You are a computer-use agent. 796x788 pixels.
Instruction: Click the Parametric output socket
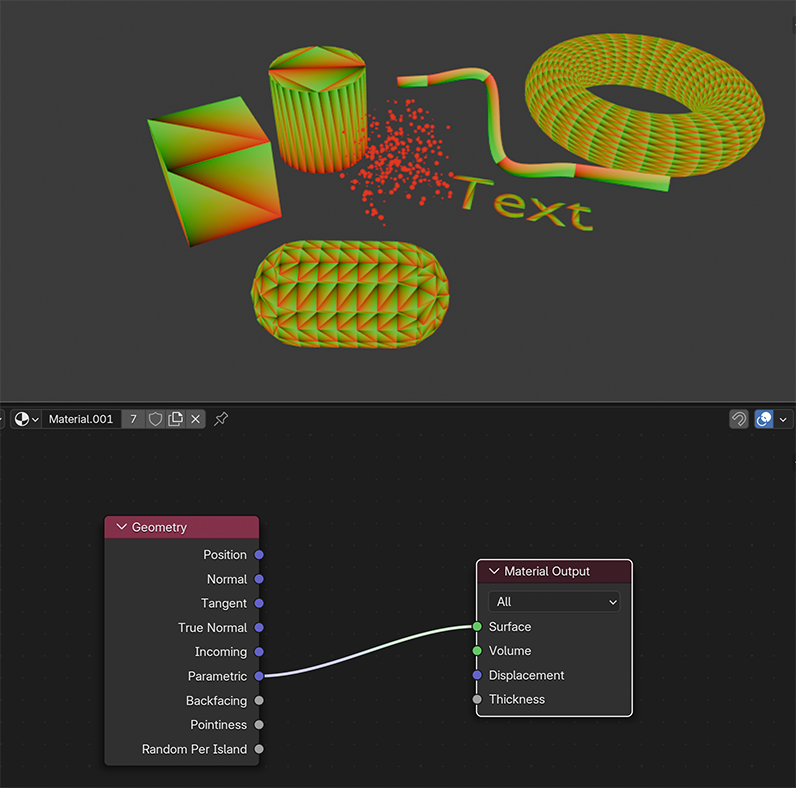click(x=259, y=676)
